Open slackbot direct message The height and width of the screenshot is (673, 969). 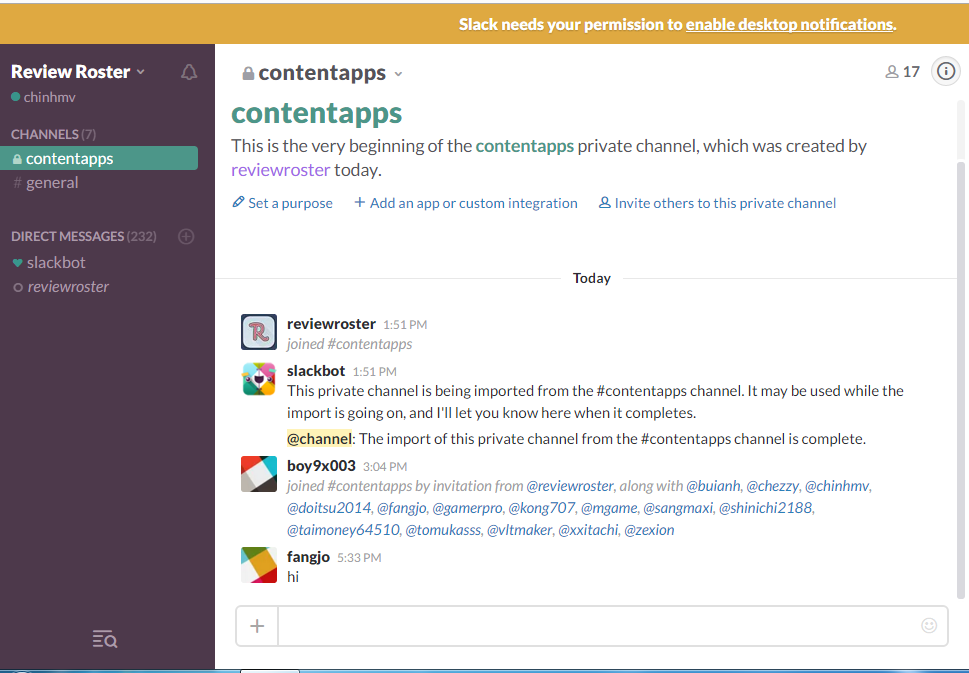(x=56, y=262)
